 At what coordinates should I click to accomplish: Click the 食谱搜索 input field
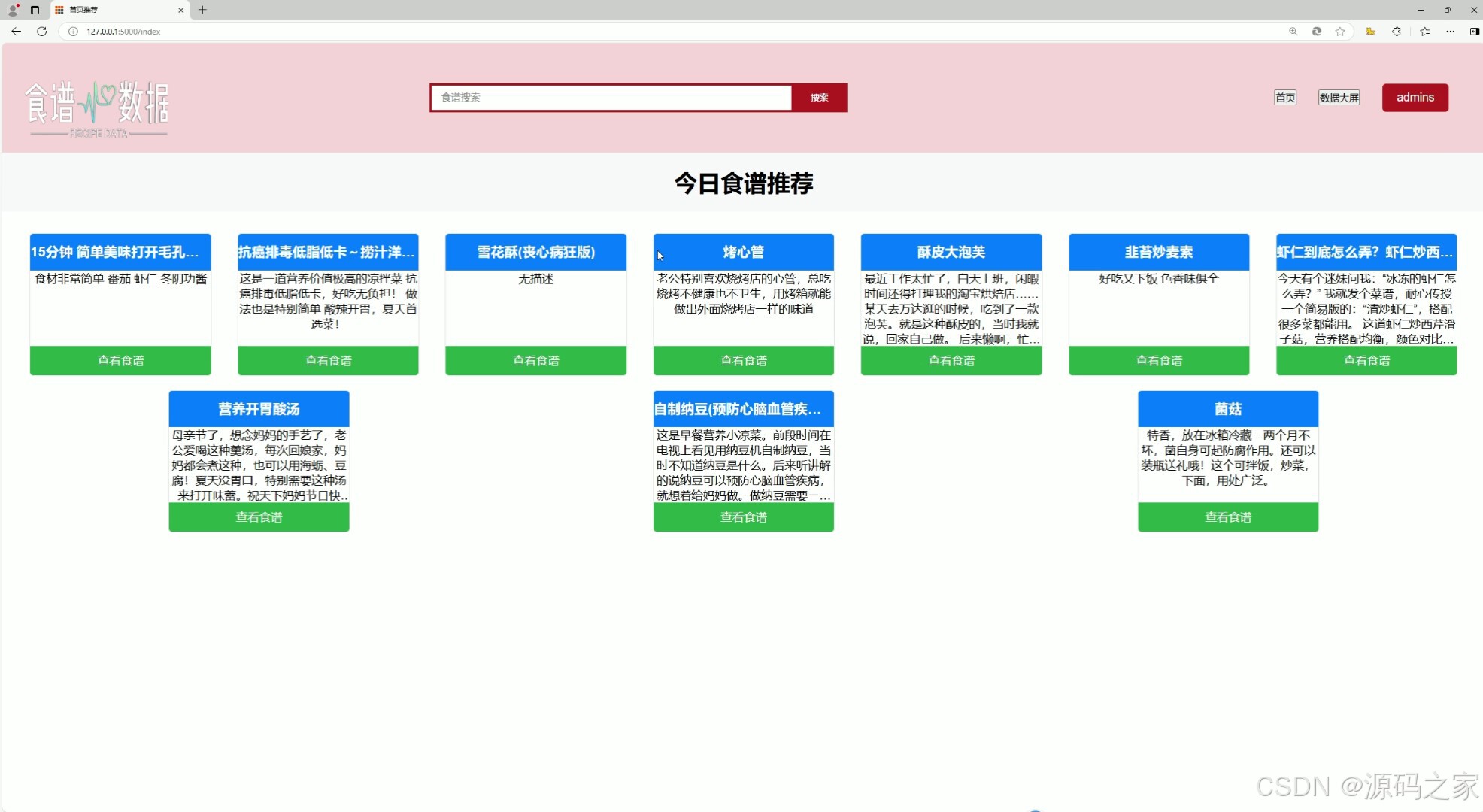[x=611, y=97]
